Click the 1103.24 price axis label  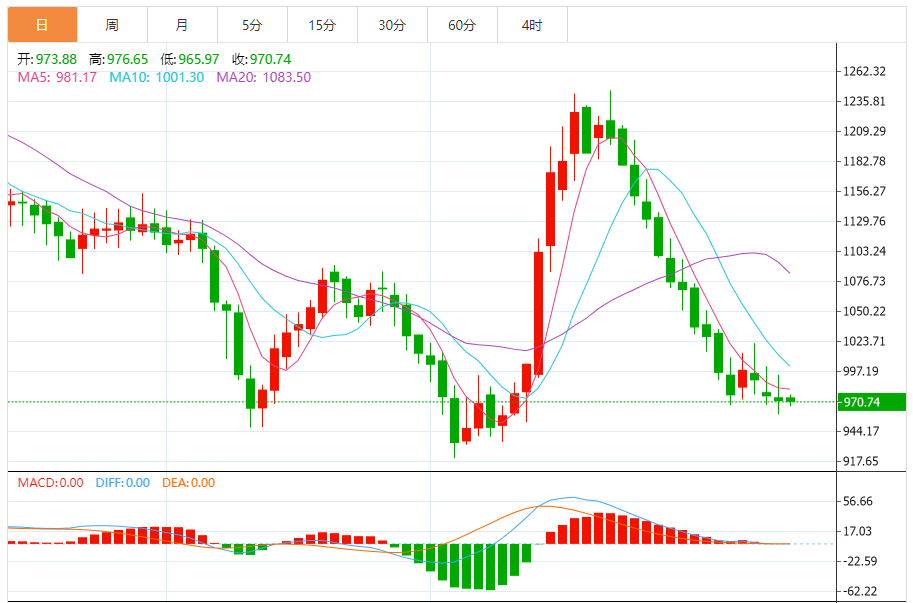tap(865, 251)
